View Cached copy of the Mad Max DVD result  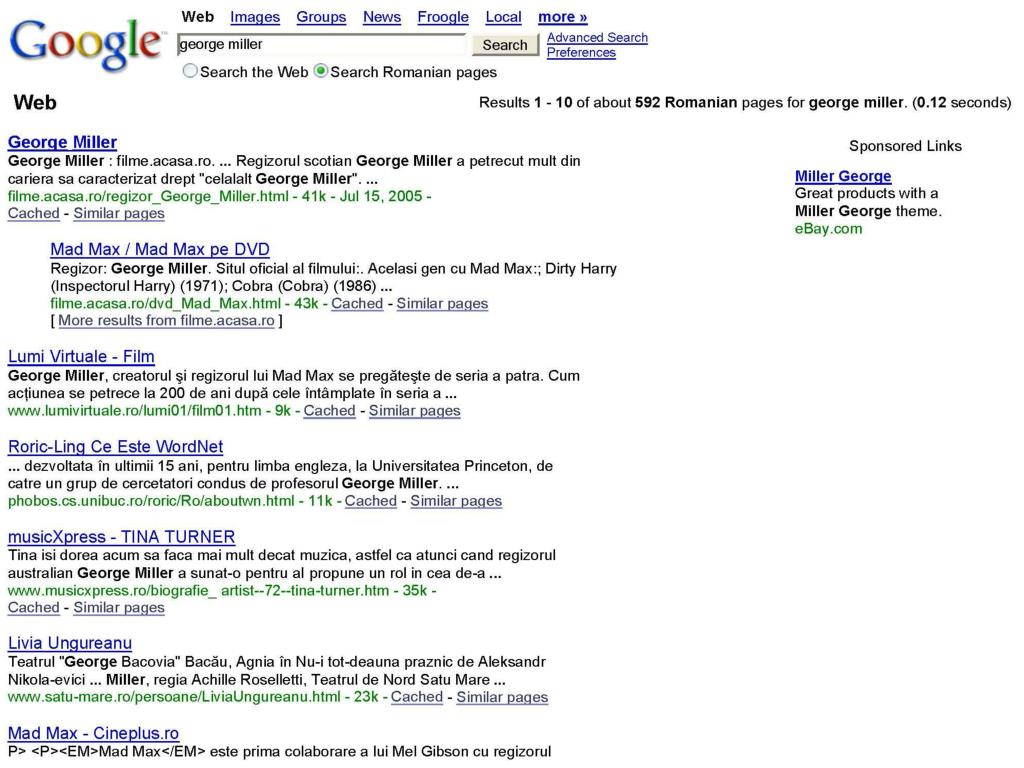pyautogui.click(x=357, y=303)
